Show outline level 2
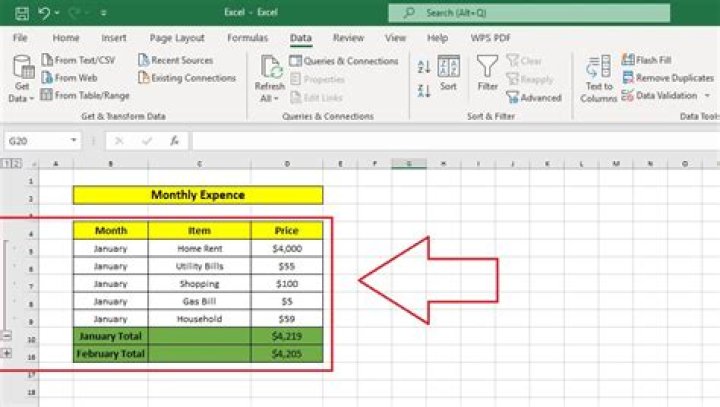The height and width of the screenshot is (407, 720). (x=16, y=163)
